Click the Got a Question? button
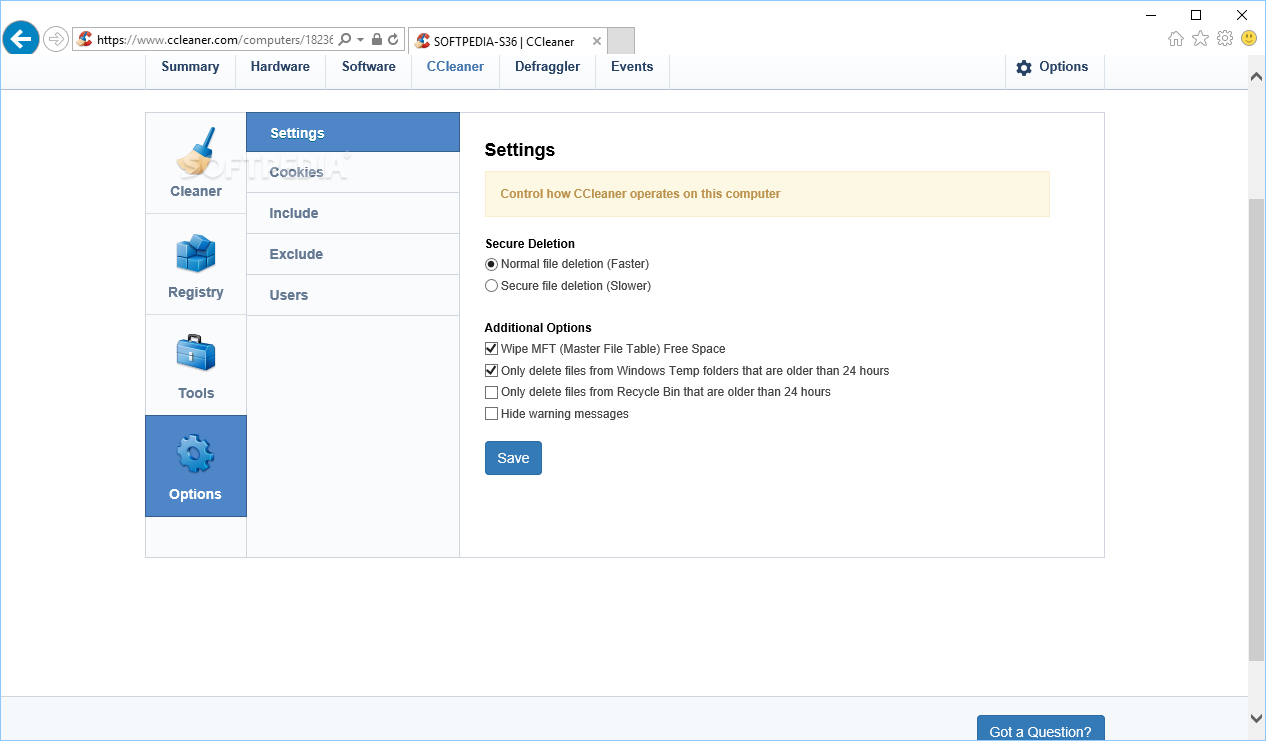Image resolution: width=1266 pixels, height=741 pixels. (x=1040, y=728)
